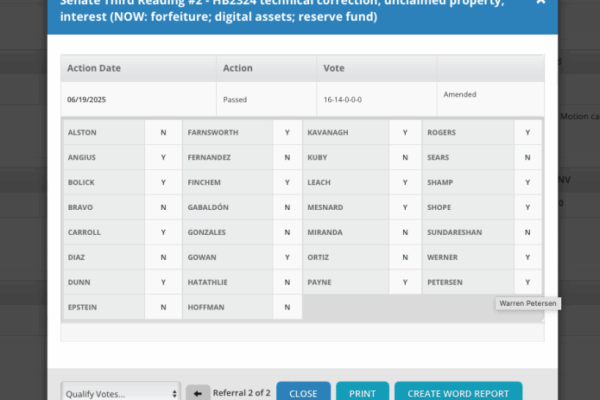Screen dimensions: 600x400
Task: Click the CARROLL name cell
Action: point(104,232)
